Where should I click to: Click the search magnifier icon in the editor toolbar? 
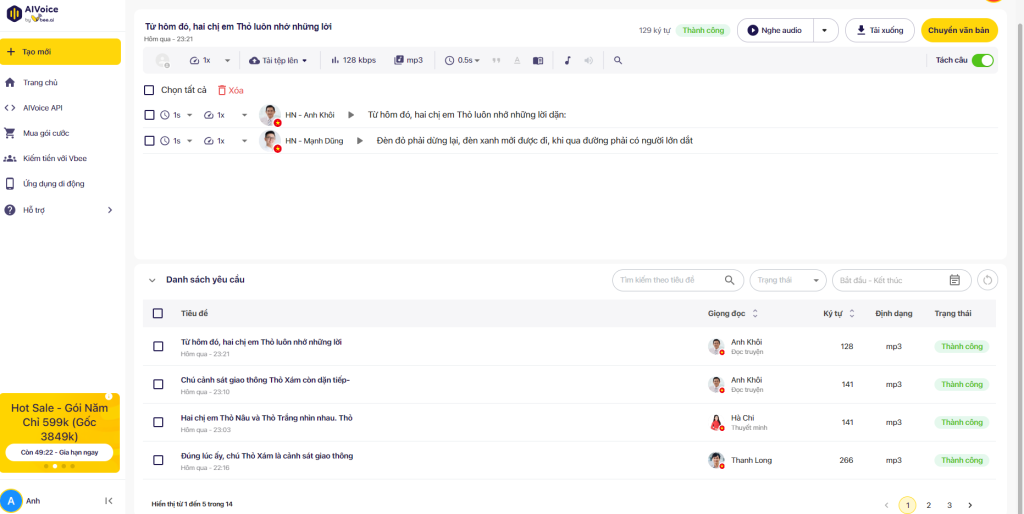pyautogui.click(x=618, y=60)
